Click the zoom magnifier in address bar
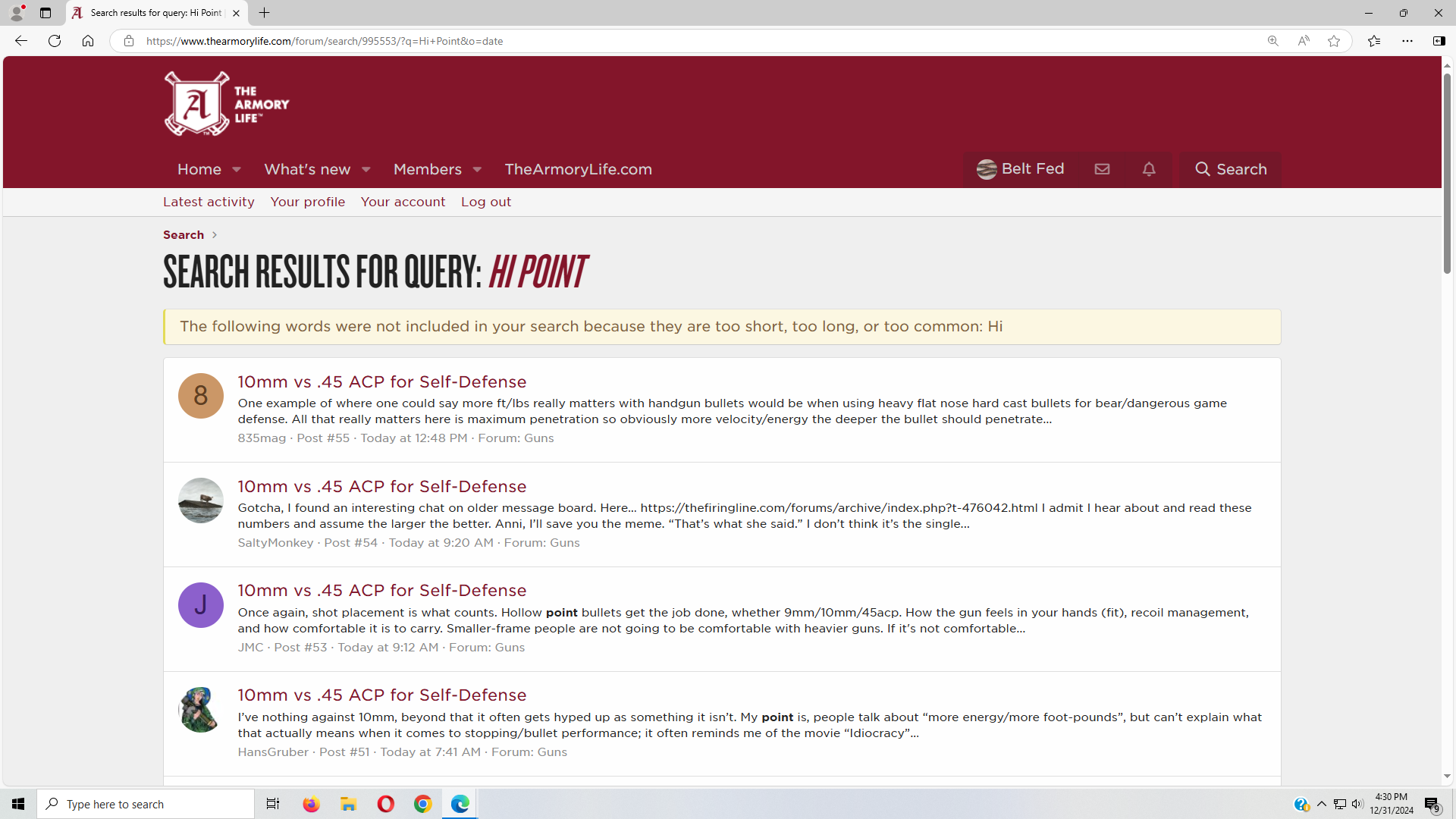This screenshot has width=1456, height=819. 1273,41
